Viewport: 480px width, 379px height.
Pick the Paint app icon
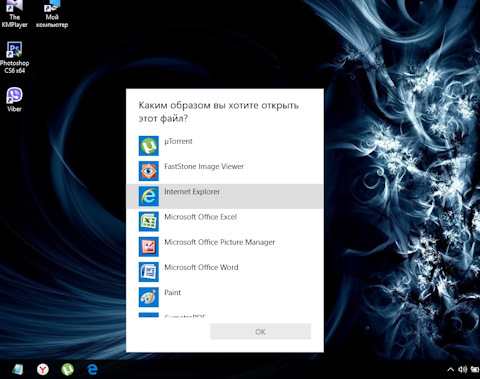pyautogui.click(x=149, y=297)
